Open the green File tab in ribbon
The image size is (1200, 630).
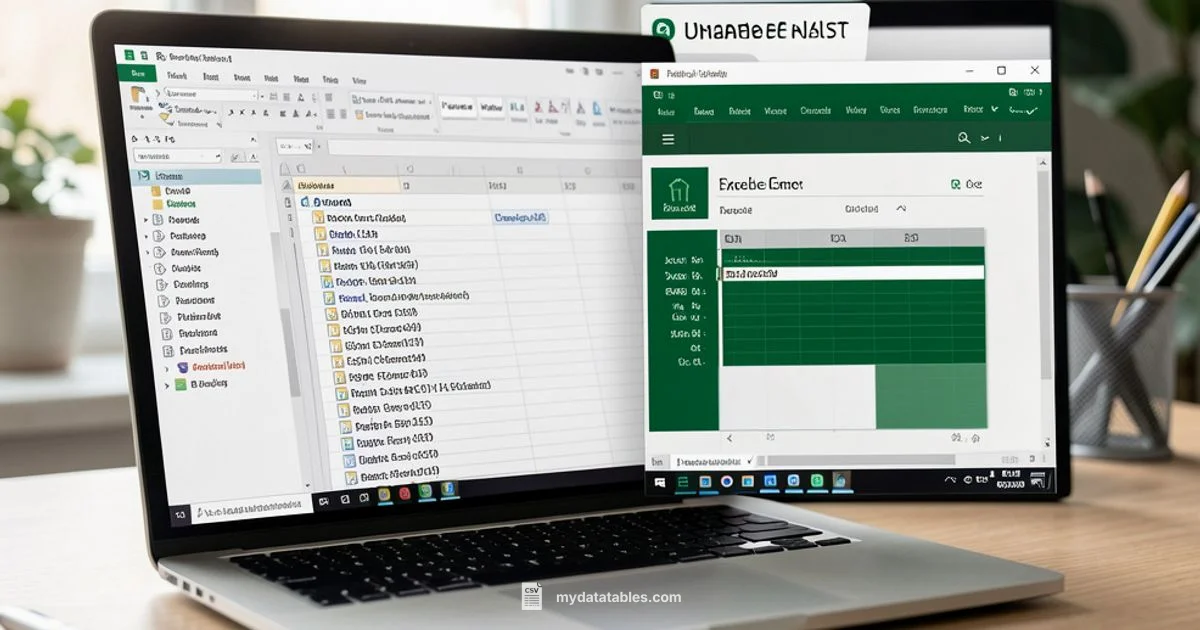click(x=137, y=75)
